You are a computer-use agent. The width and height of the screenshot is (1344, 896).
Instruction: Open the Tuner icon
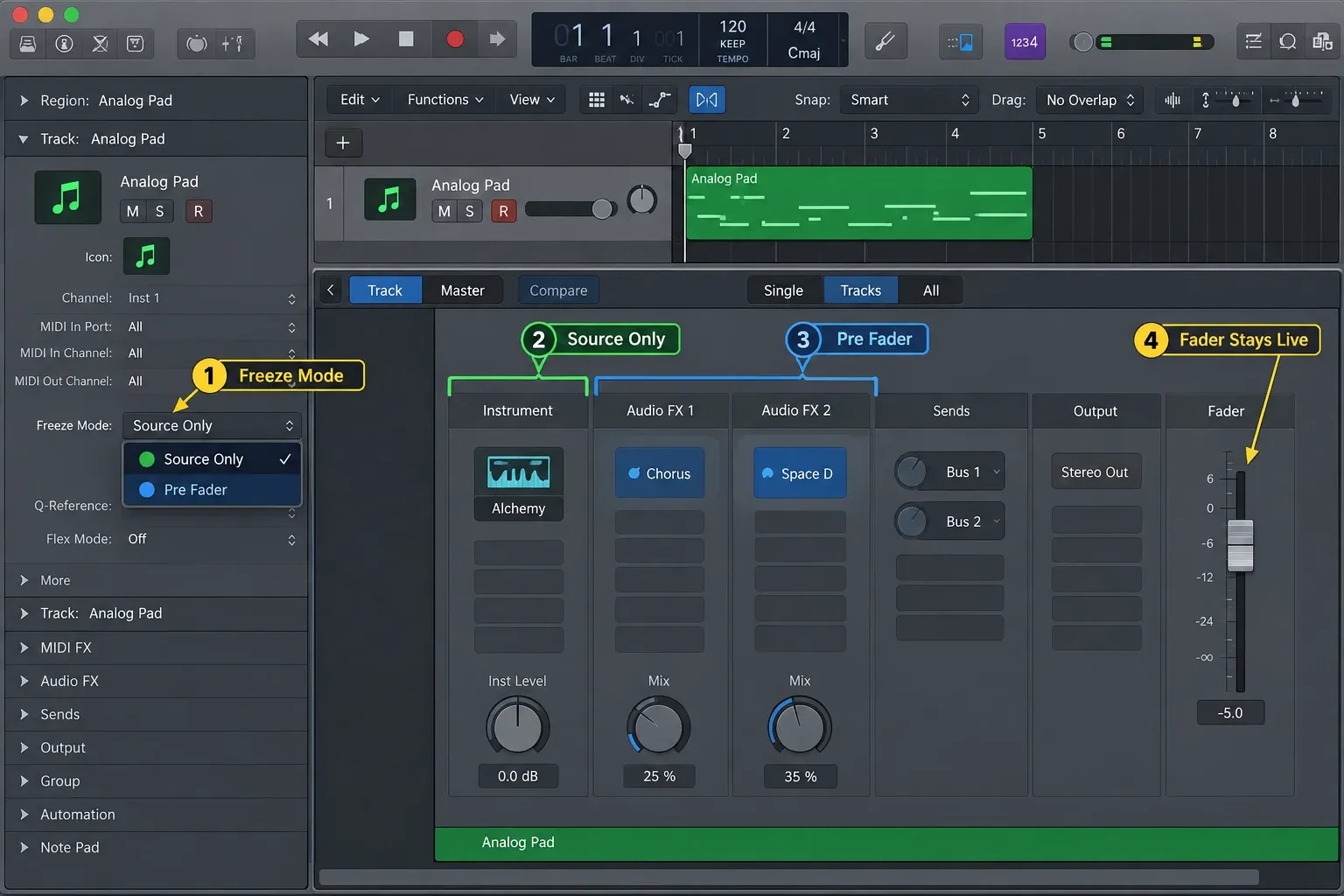coord(885,42)
